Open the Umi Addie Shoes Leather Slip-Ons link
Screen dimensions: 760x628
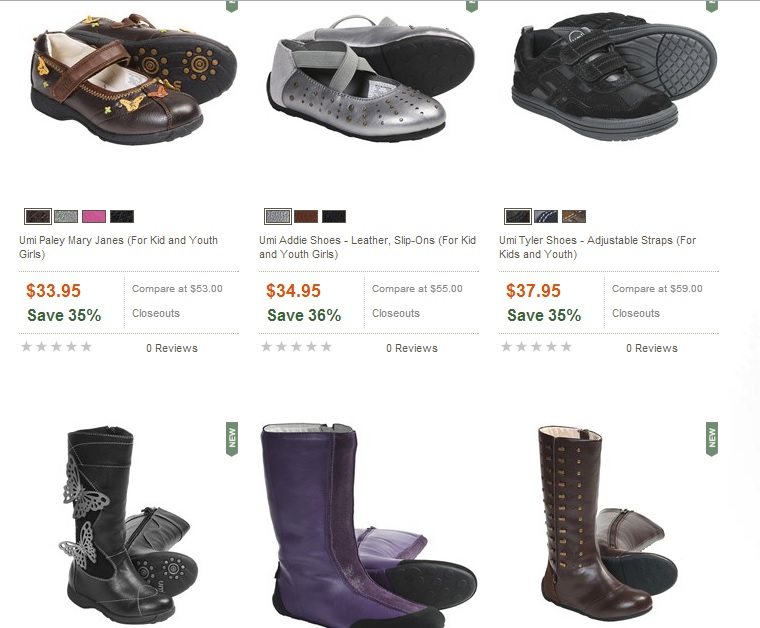367,247
